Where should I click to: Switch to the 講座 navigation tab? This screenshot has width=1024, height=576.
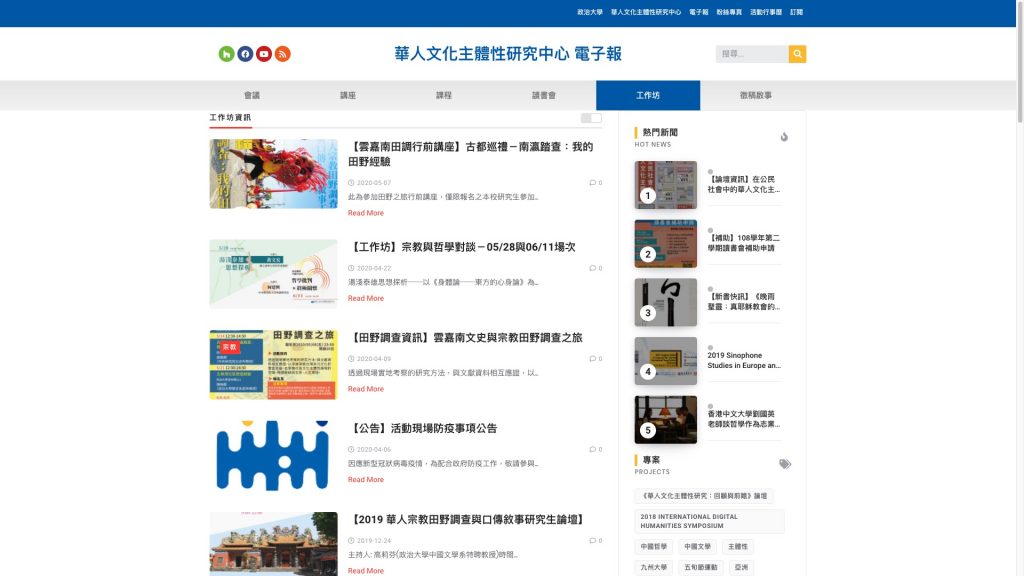[x=348, y=96]
